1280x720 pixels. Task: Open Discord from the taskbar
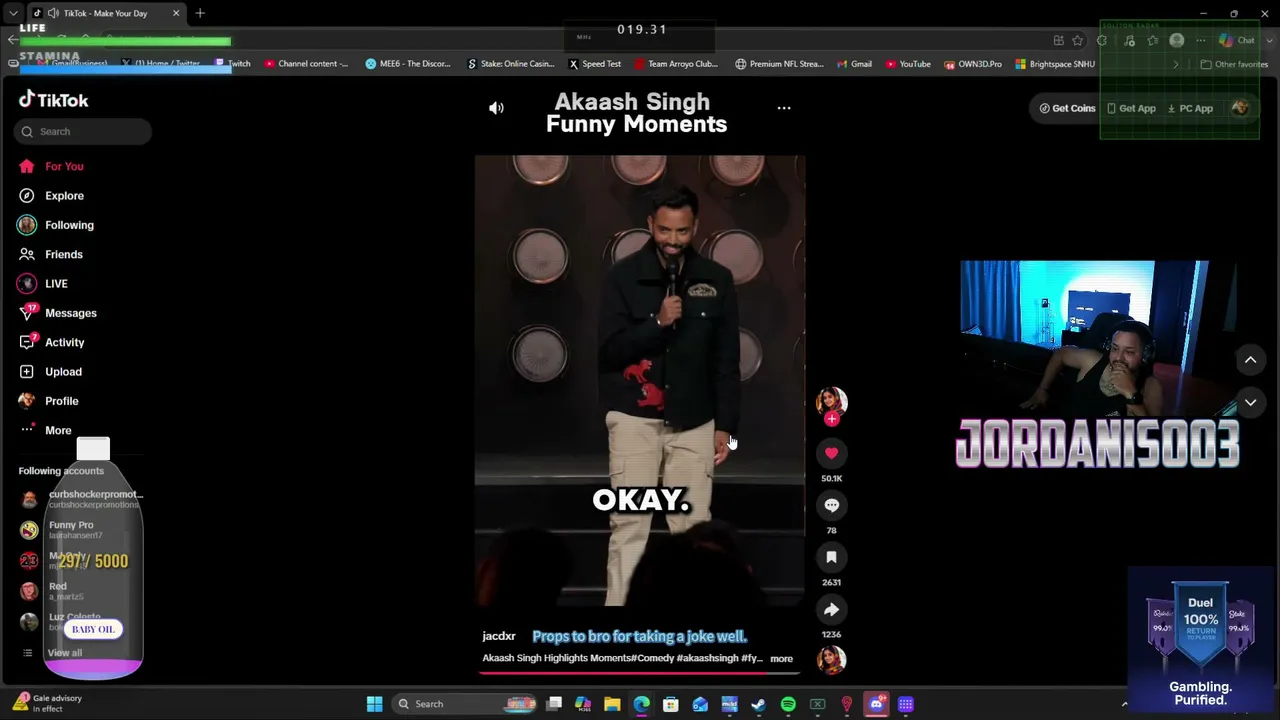click(x=876, y=704)
